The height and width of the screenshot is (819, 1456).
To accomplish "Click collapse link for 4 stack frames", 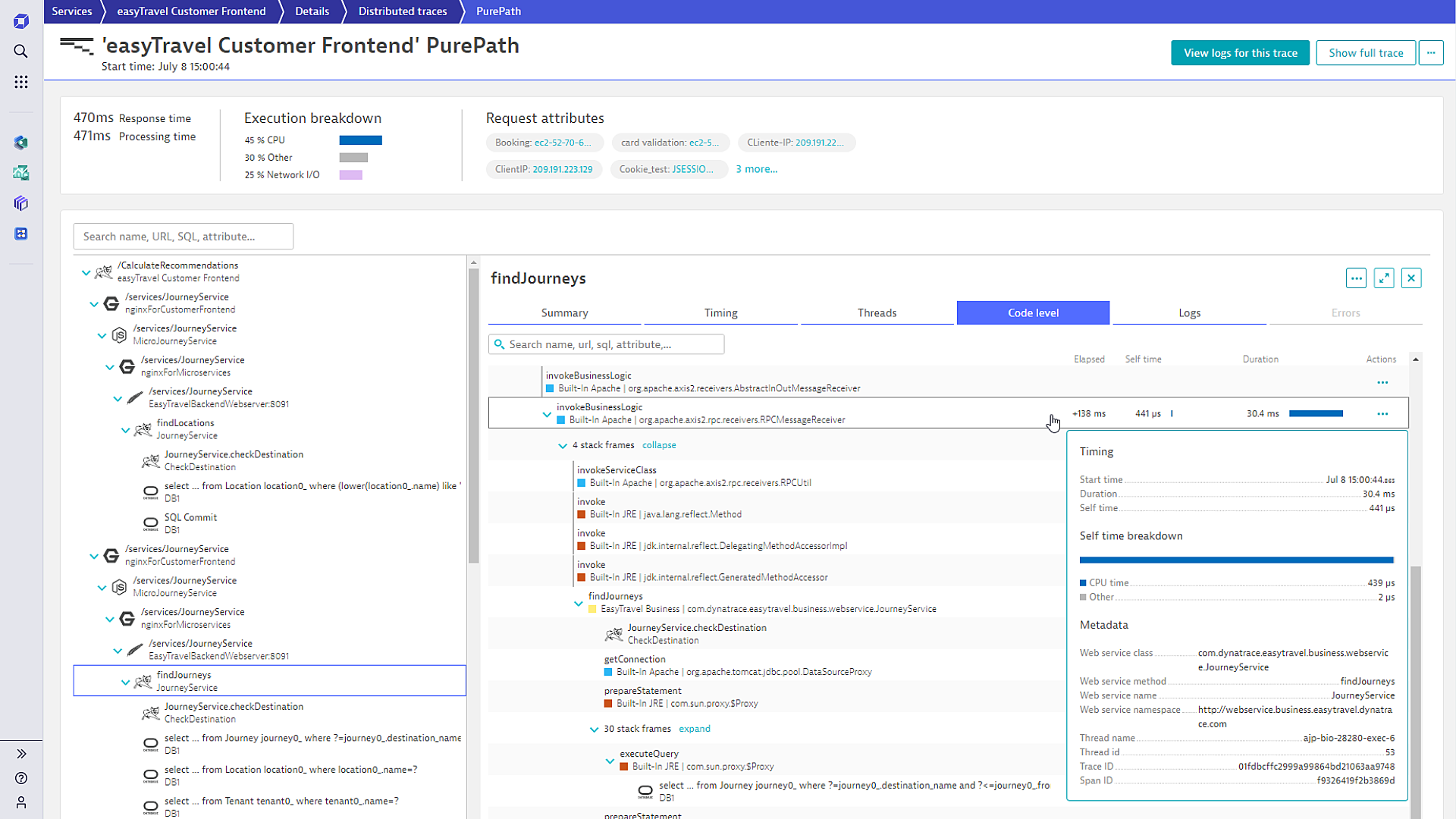I will tap(659, 445).
